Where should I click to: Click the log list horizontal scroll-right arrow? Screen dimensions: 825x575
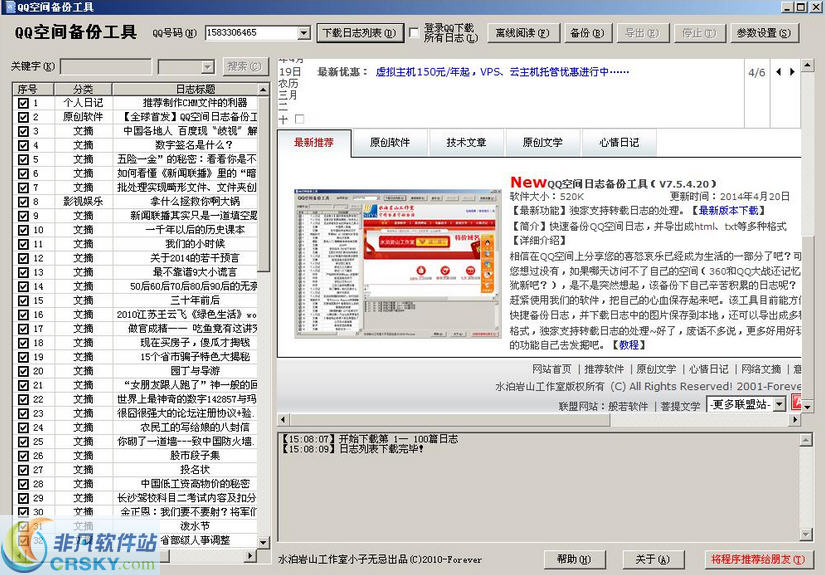coord(251,556)
